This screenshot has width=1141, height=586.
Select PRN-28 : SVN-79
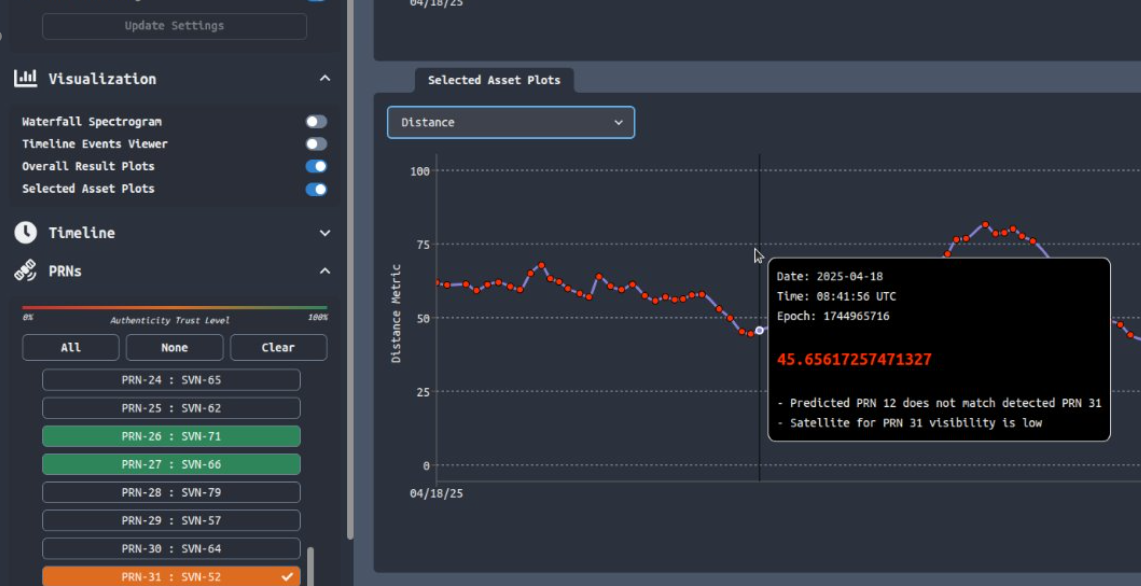(171, 493)
